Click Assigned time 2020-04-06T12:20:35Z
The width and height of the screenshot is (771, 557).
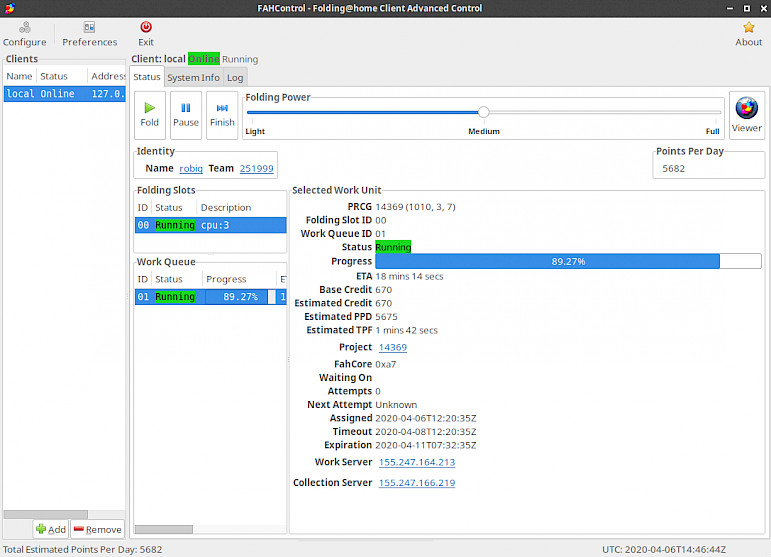[x=426, y=418]
